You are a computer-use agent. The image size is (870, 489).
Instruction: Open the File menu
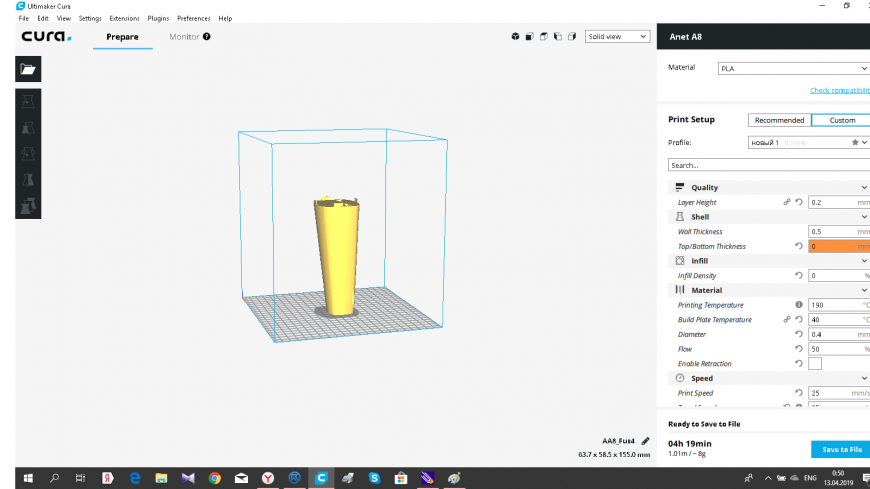[x=24, y=18]
